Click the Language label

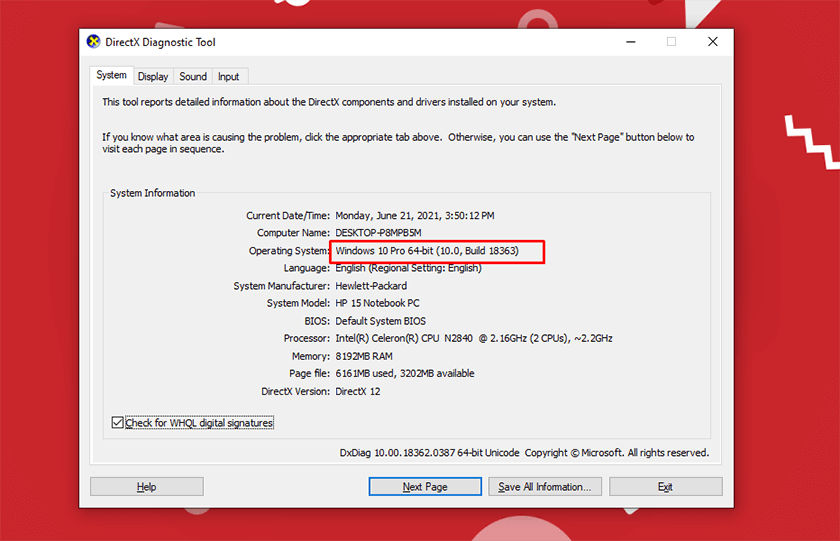(x=306, y=268)
